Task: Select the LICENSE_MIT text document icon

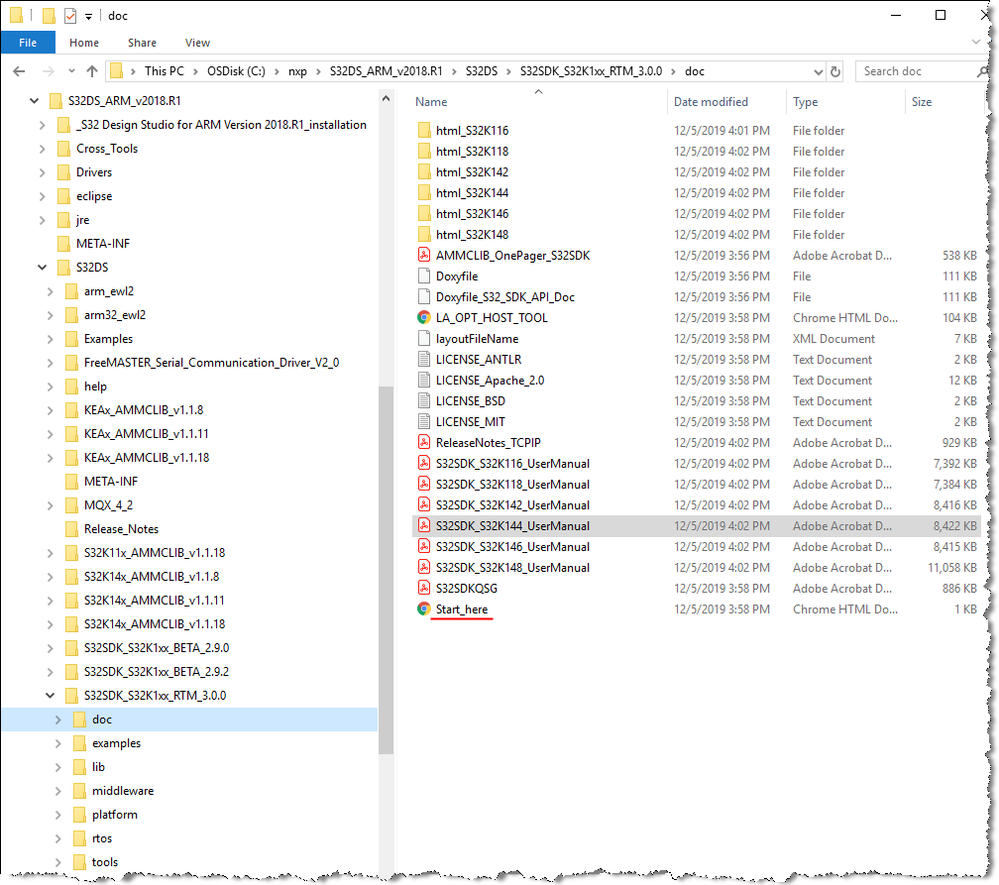Action: (424, 422)
